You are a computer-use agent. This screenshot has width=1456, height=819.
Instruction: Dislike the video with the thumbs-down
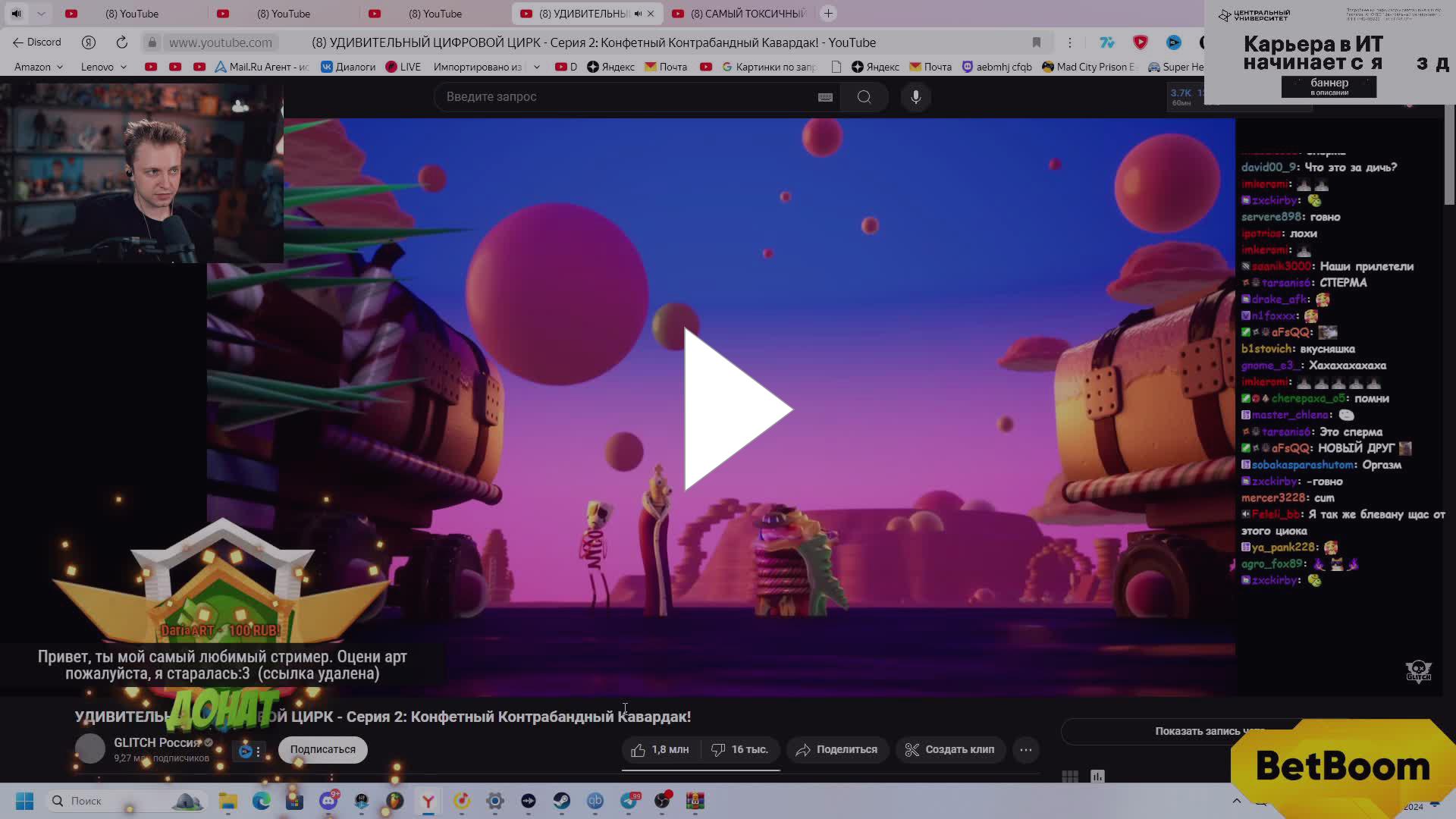[718, 749]
